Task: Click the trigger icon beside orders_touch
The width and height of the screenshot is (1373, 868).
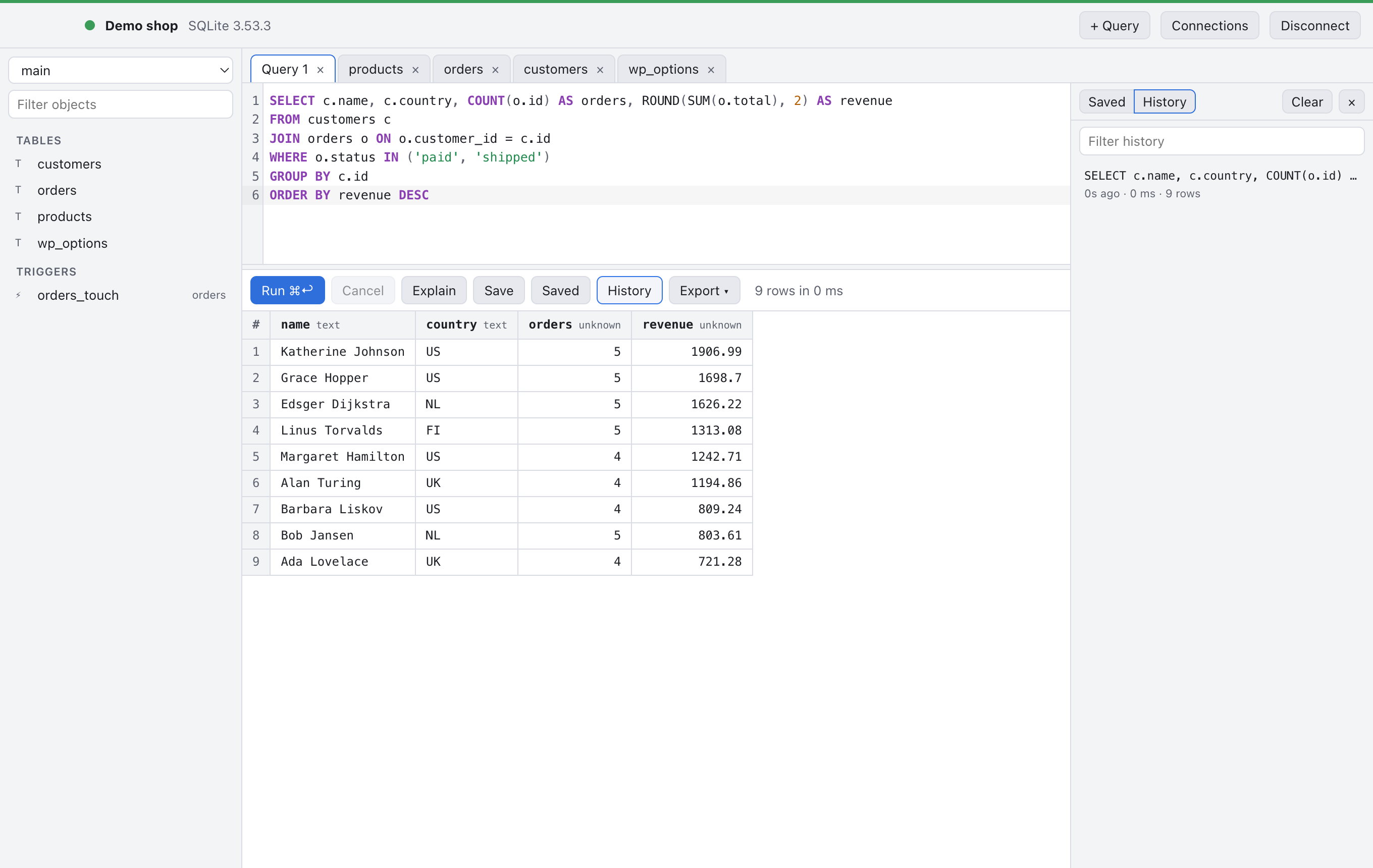Action: (18, 295)
